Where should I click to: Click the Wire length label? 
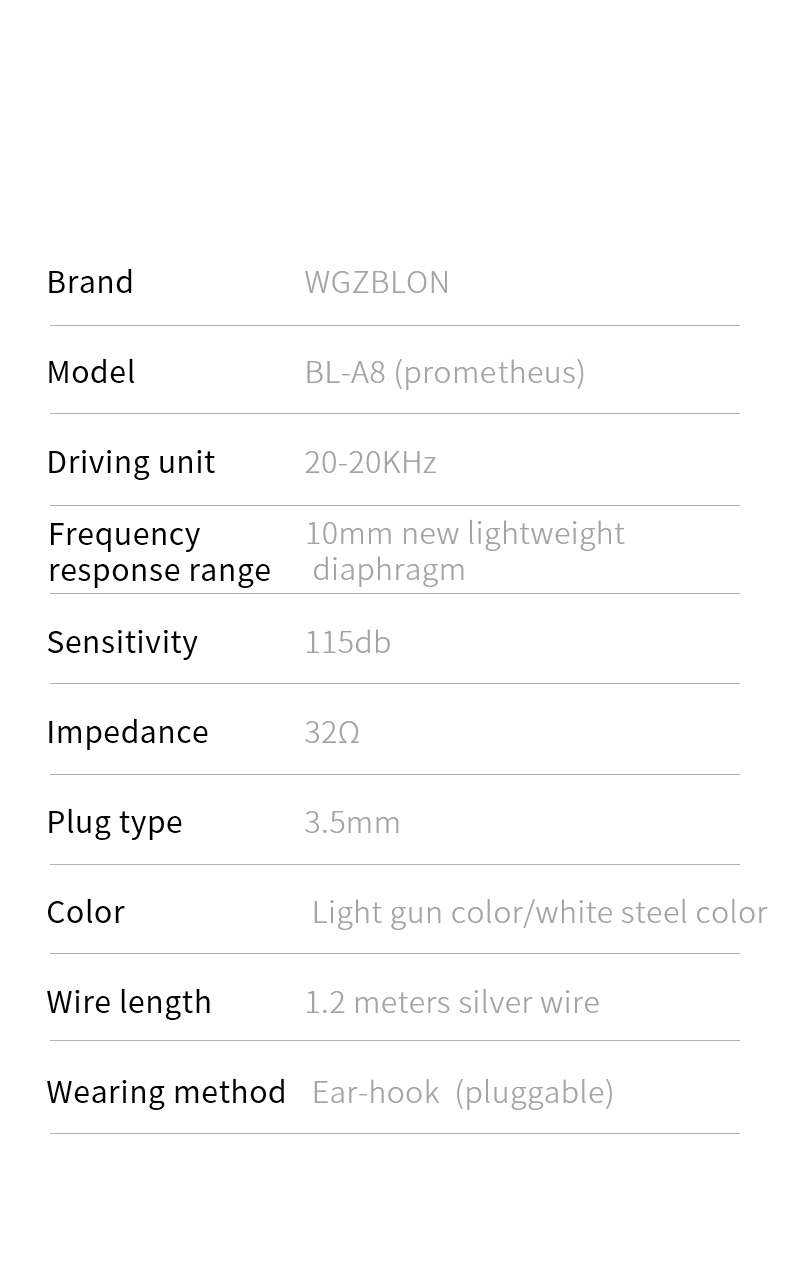click(129, 1002)
